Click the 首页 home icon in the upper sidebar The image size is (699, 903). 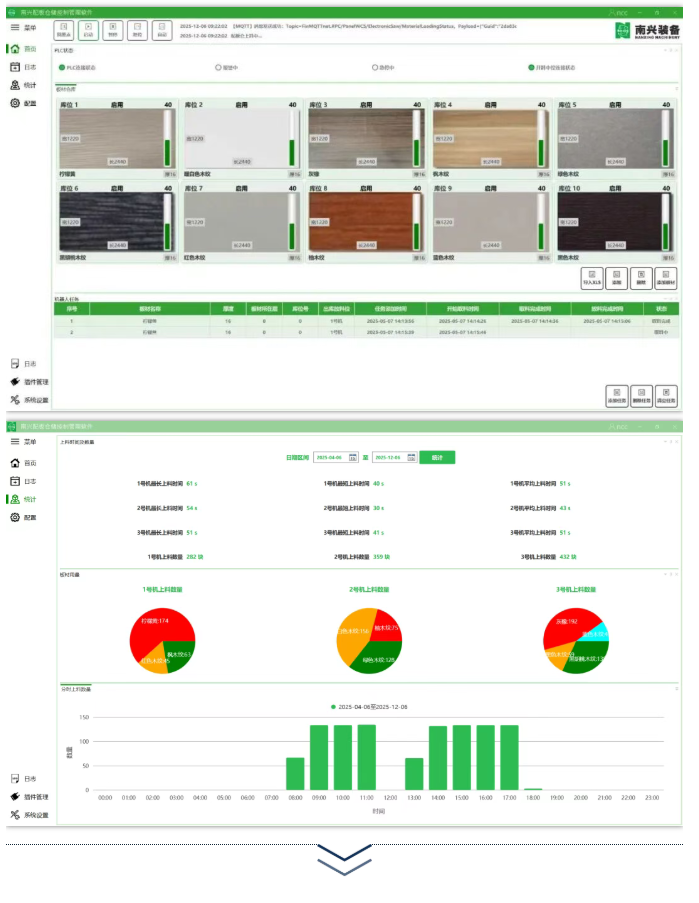tap(15, 48)
